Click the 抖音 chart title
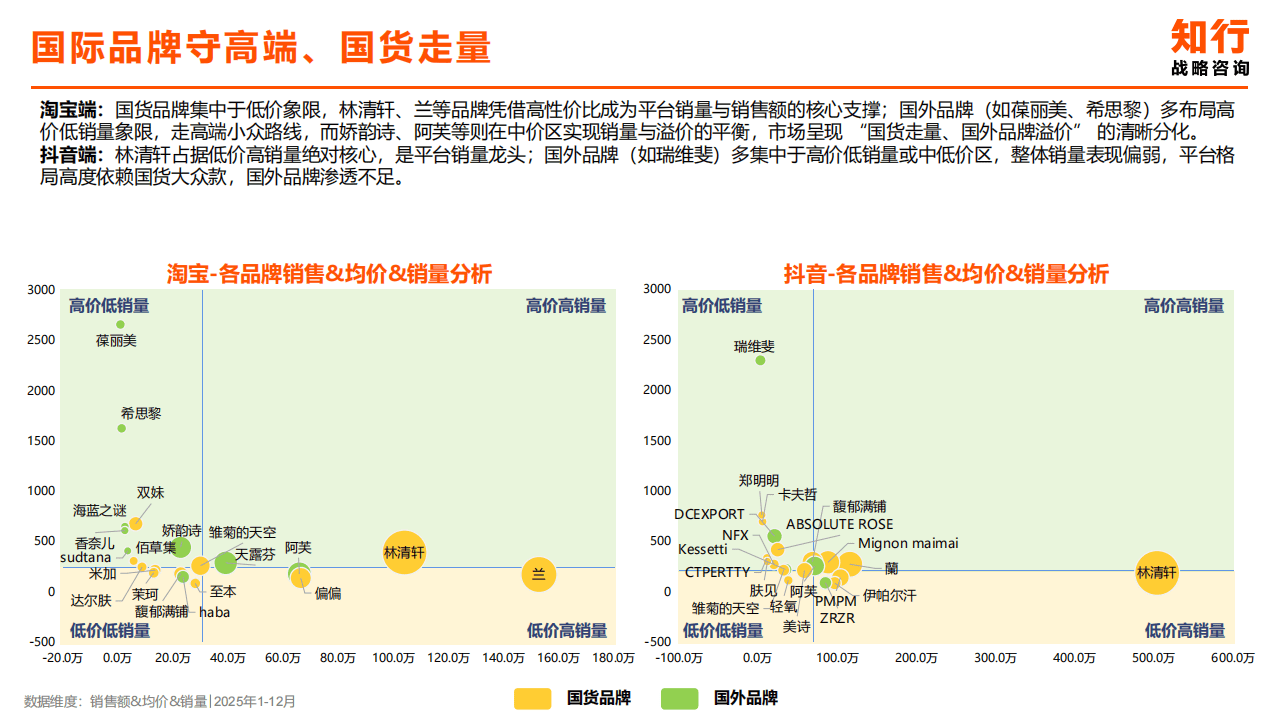Viewport: 1280px width, 720px height. coord(945,274)
